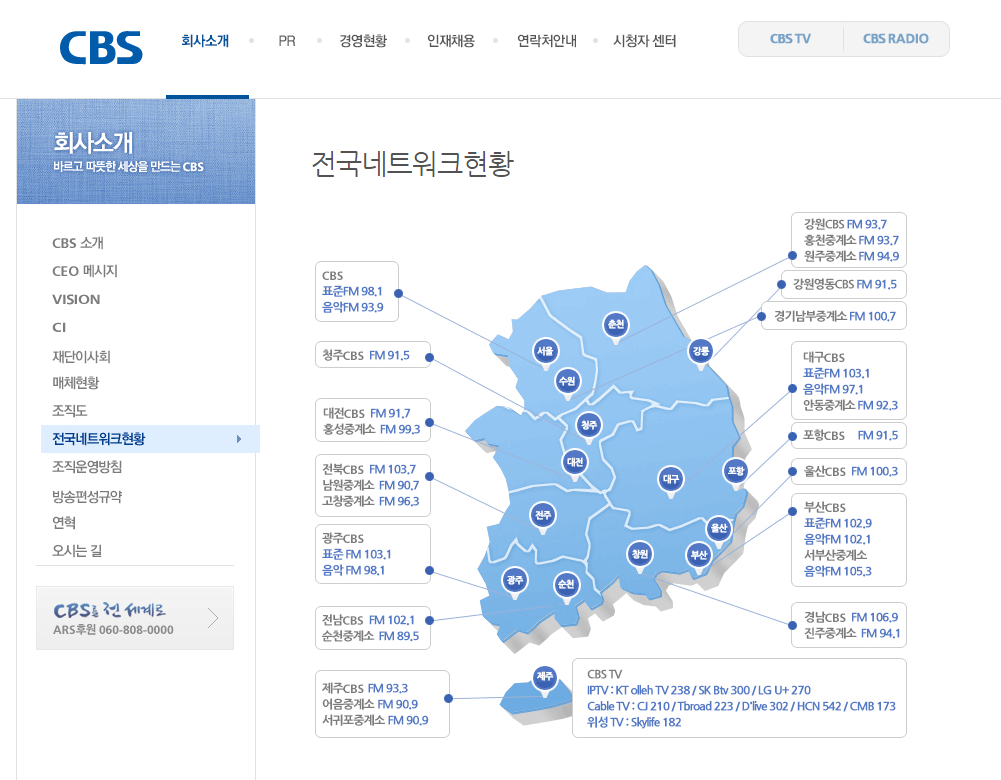Screen dimensions: 1001x780
Task: Select the 수원 map pin
Action: click(567, 383)
